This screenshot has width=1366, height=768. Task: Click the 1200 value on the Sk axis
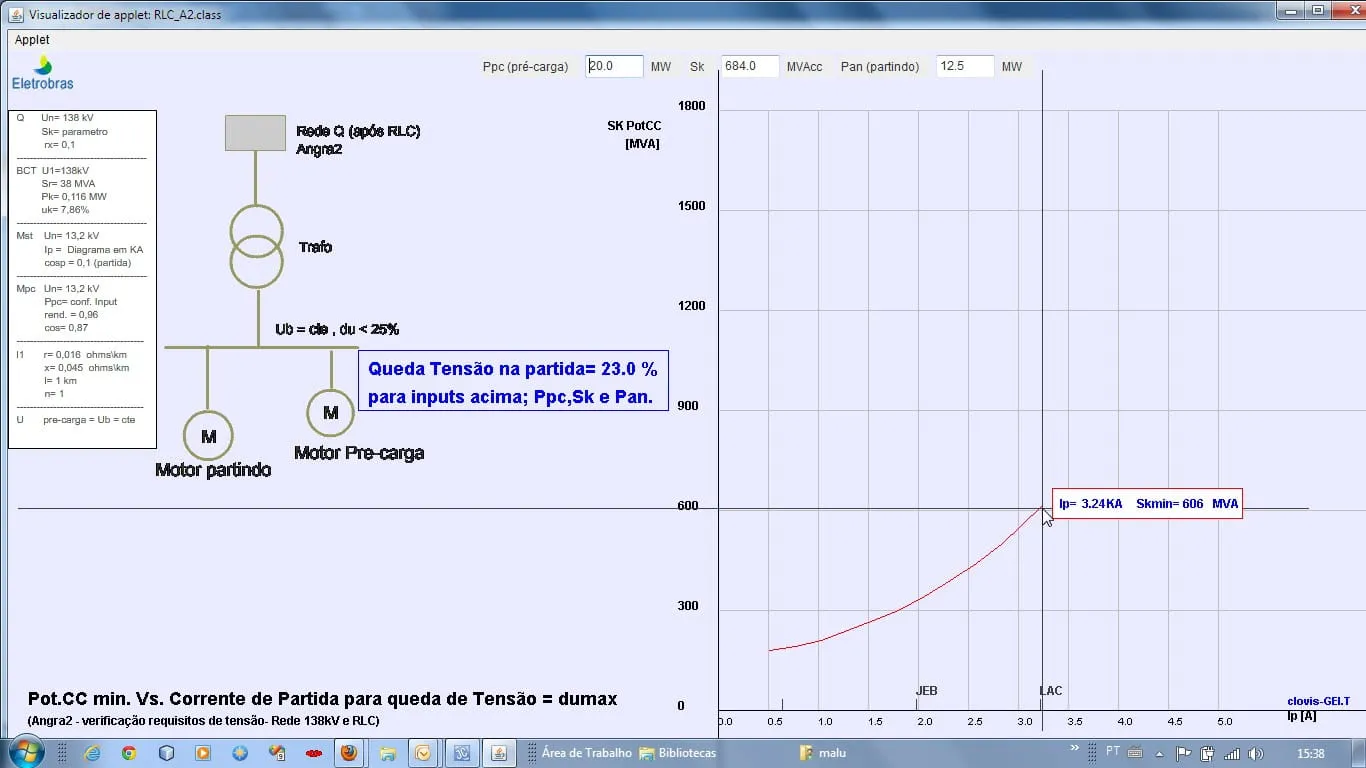(691, 306)
